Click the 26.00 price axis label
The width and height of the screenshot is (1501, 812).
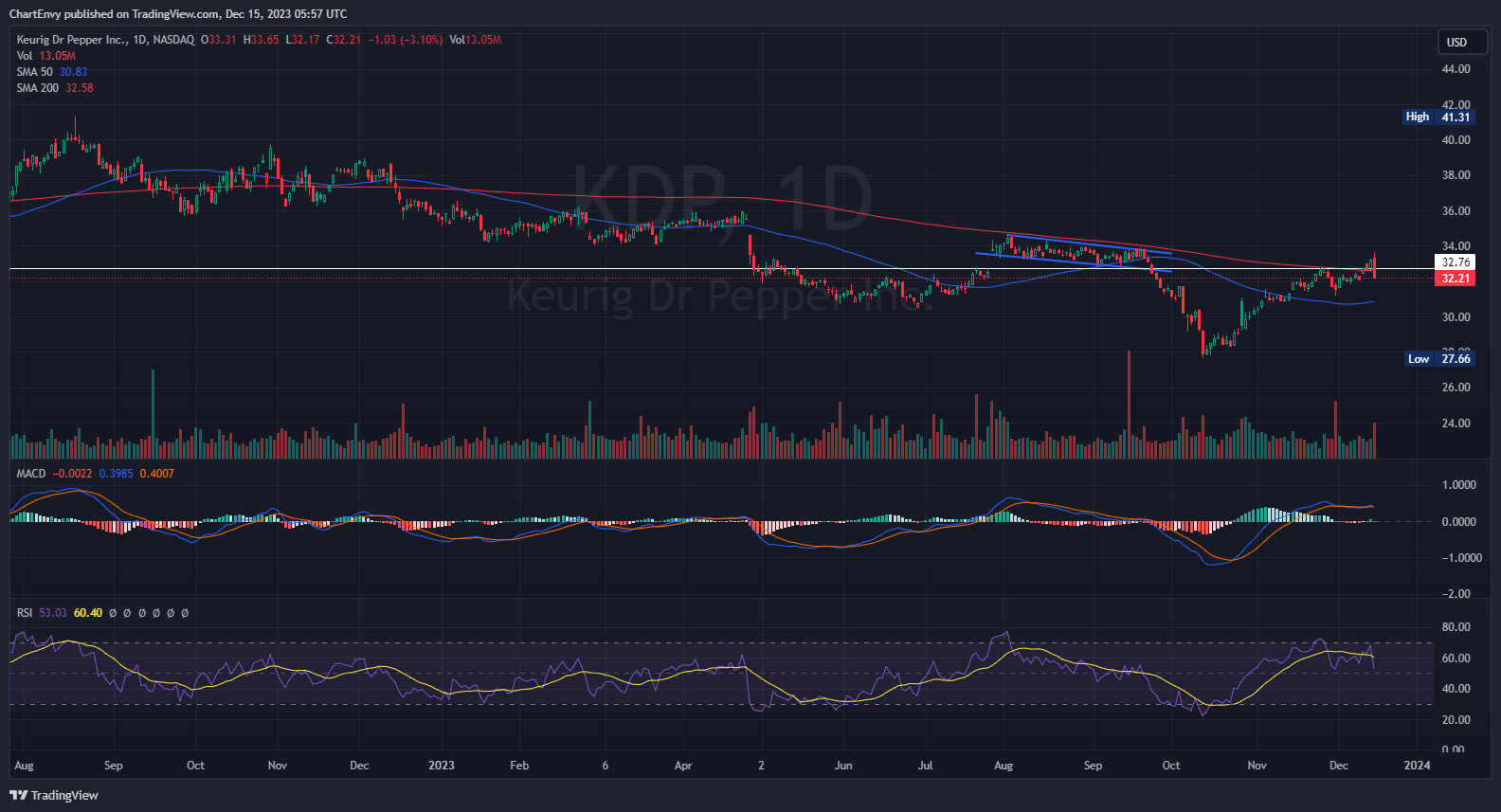pos(1456,388)
